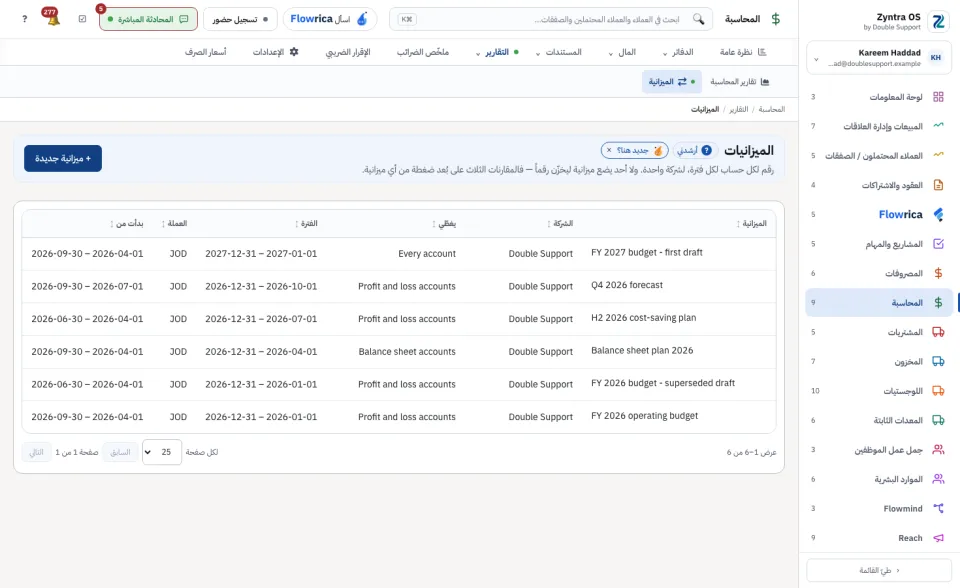The width and height of the screenshot is (960, 588).
Task: Click the New Budget button
Action: tap(63, 158)
